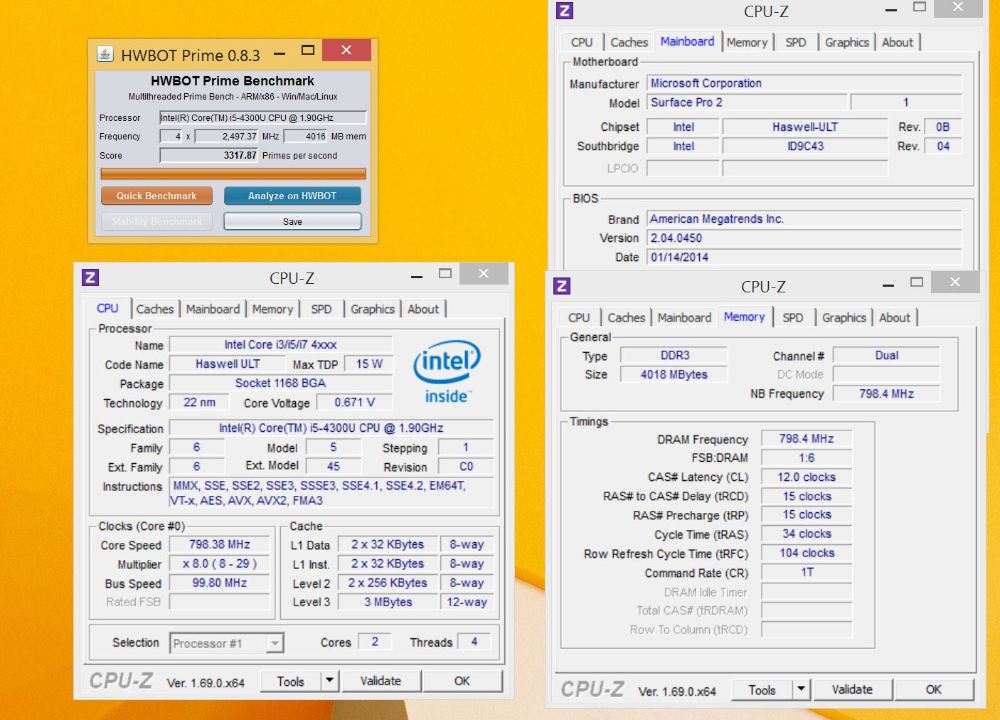Open SPD tab in CPU window

pos(321,309)
